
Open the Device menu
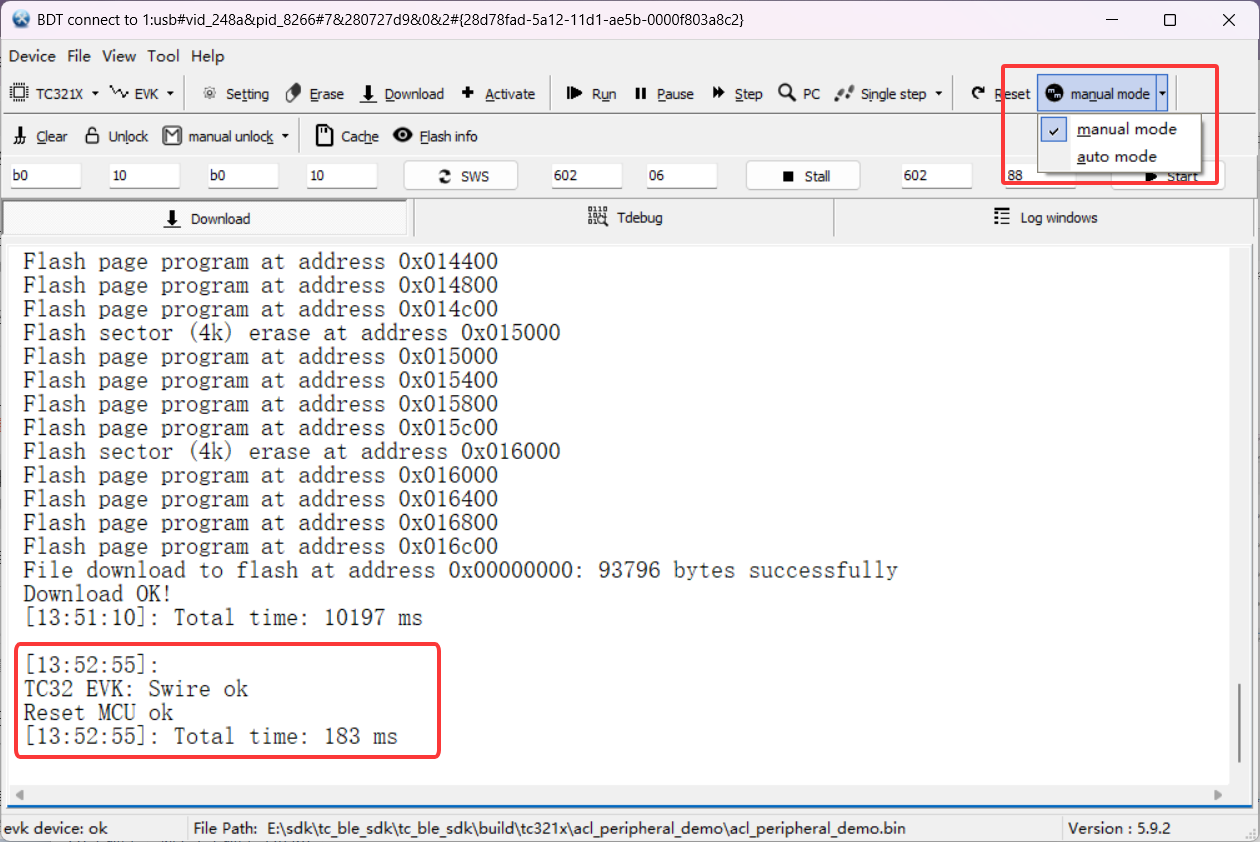(32, 56)
